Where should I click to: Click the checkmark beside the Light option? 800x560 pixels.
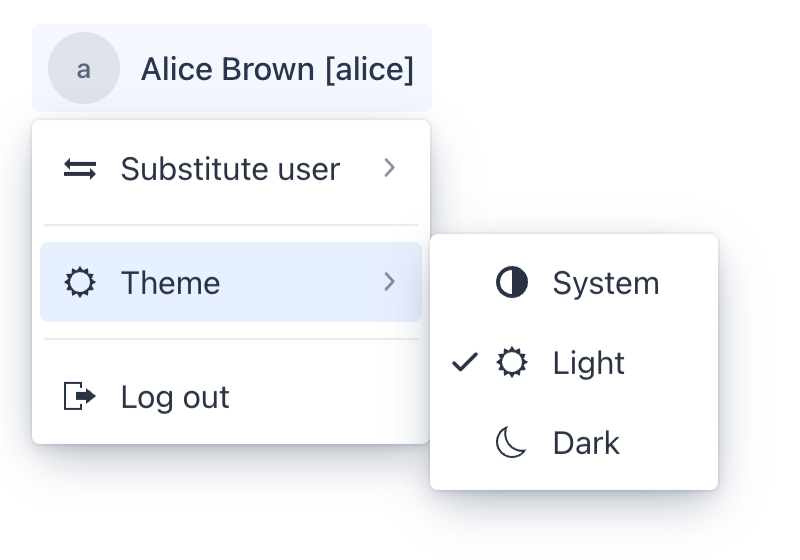(x=465, y=363)
